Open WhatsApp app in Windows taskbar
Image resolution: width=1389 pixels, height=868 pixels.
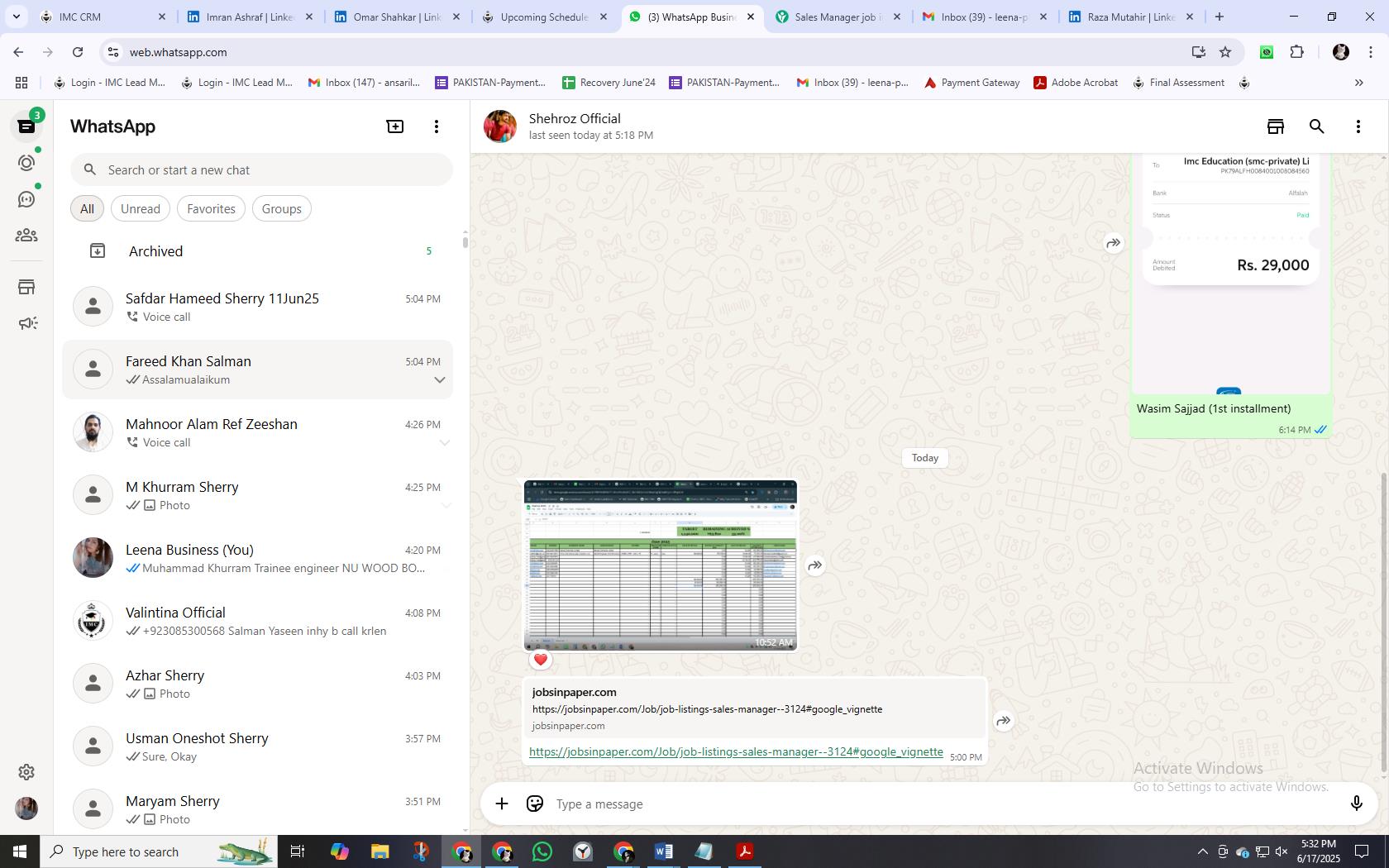[x=542, y=851]
